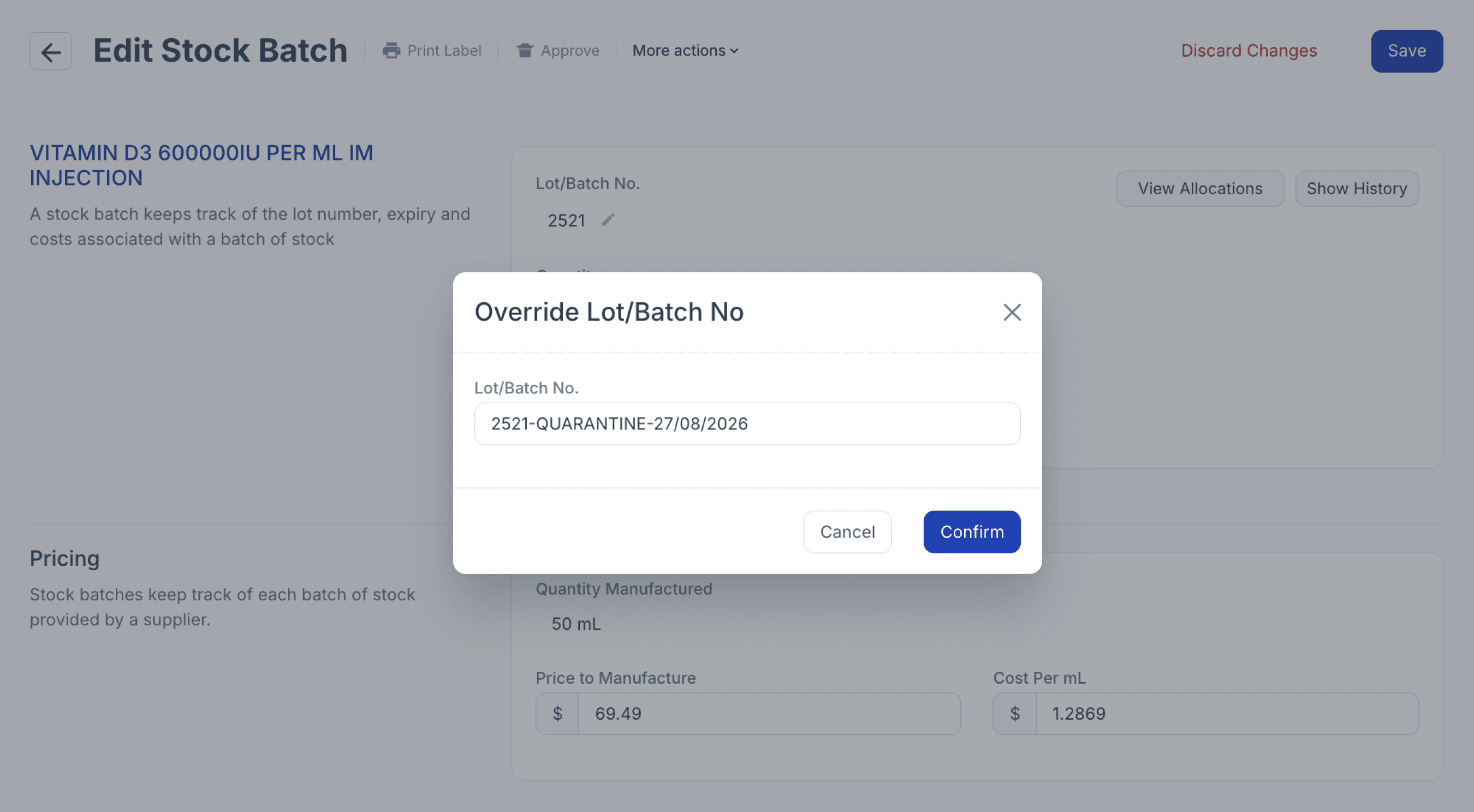Click the Vitamin D3 product title
Viewport: 1474px width, 812px height.
[x=201, y=165]
